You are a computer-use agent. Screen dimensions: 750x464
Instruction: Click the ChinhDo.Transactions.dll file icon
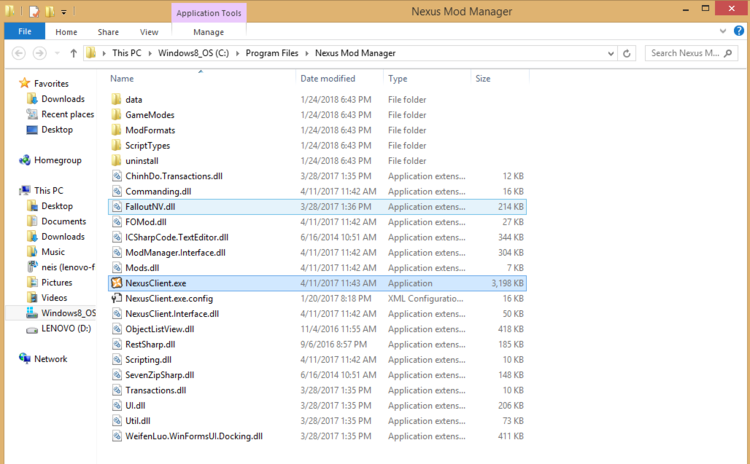point(116,176)
